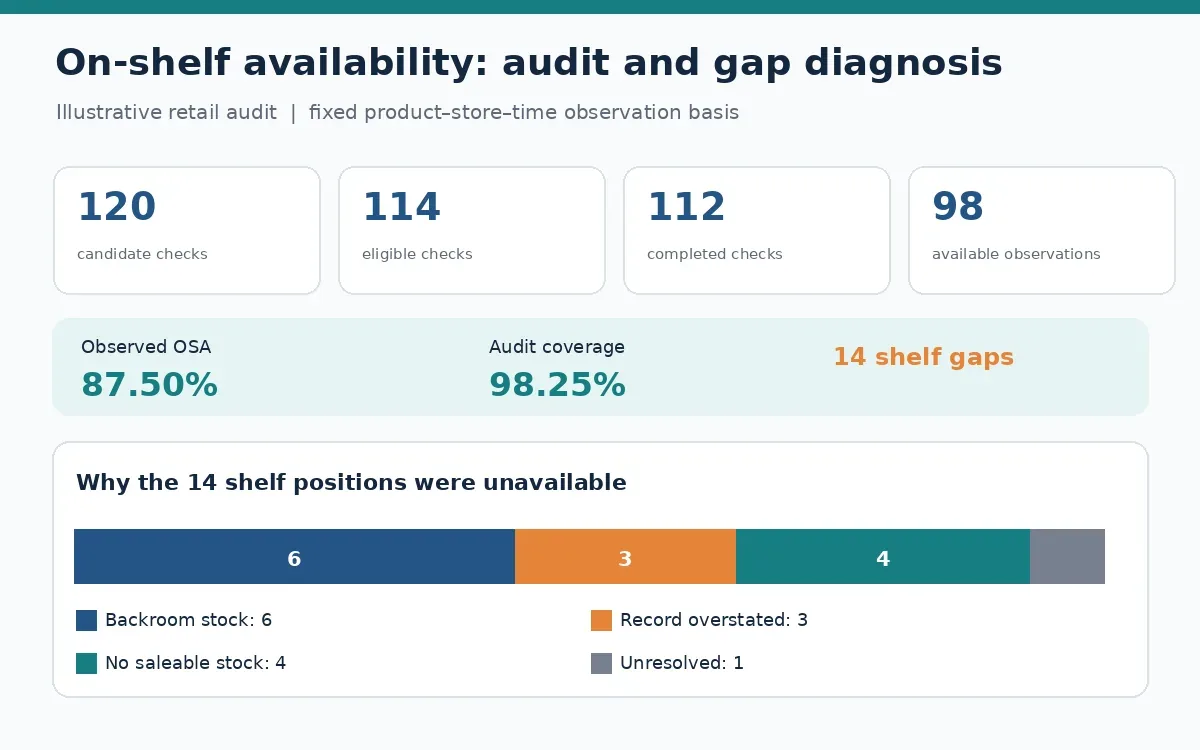
Task: Click the Audit coverage label
Action: pyautogui.click(x=557, y=347)
